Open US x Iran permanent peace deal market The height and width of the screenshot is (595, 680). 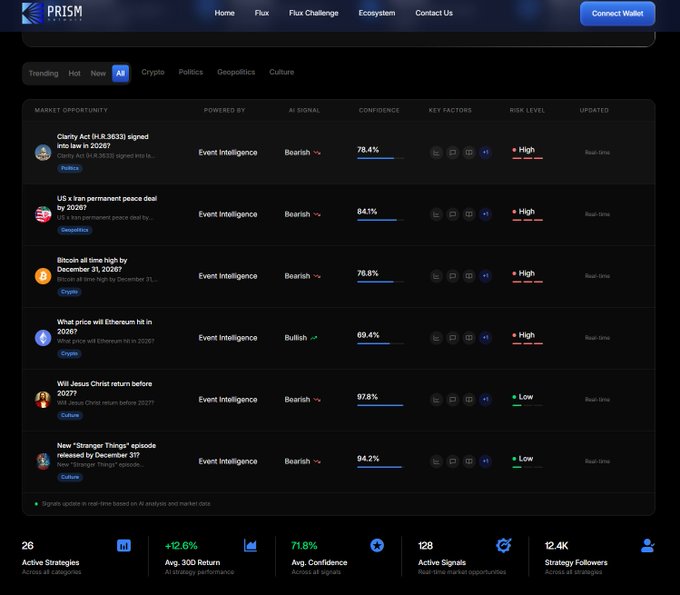click(107, 203)
